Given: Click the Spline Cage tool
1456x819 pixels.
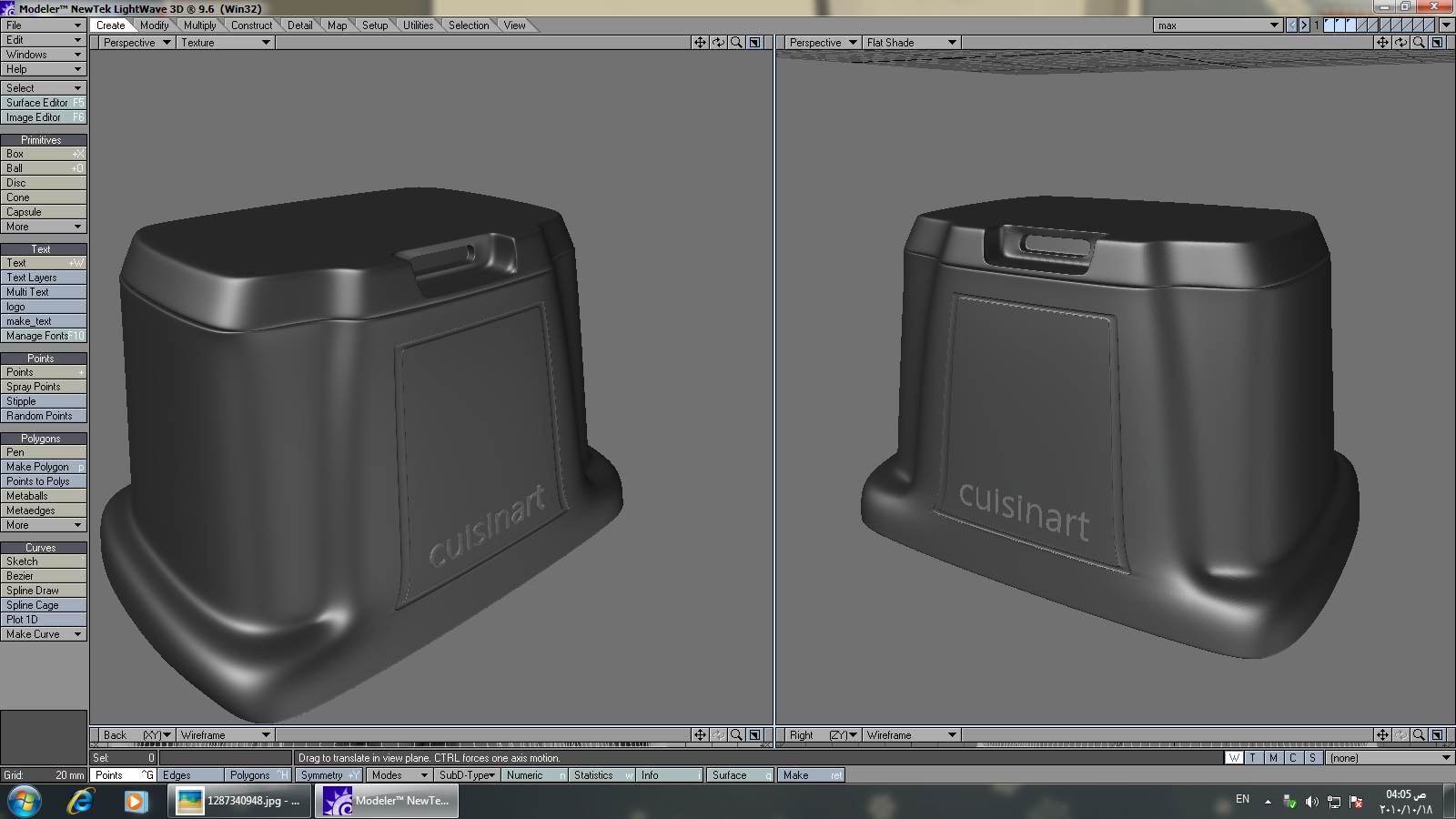Looking at the screenshot, I should point(44,605).
